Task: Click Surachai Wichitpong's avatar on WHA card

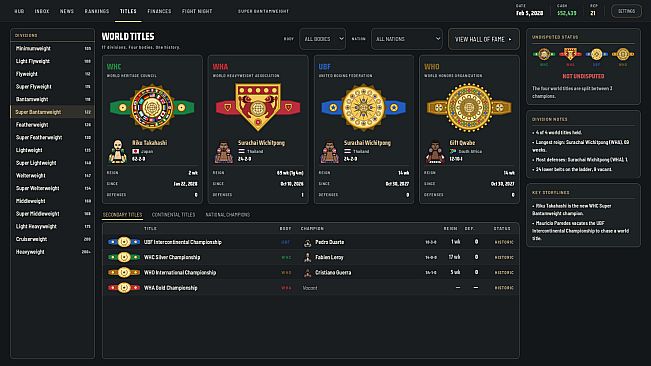Action: [223, 152]
